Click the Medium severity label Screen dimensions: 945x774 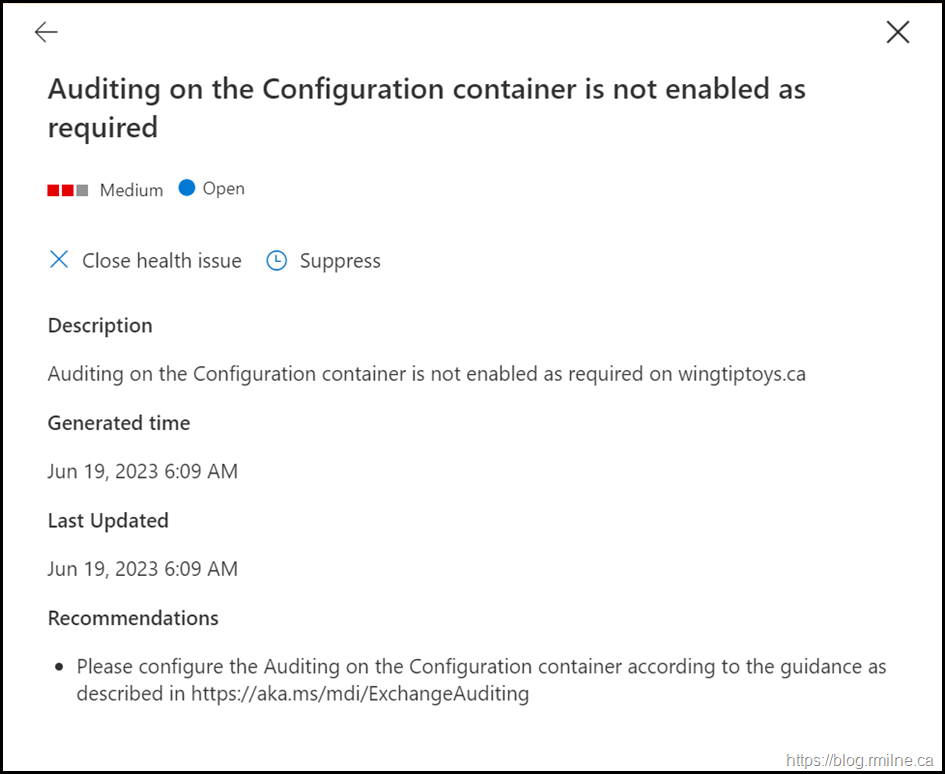coord(131,190)
